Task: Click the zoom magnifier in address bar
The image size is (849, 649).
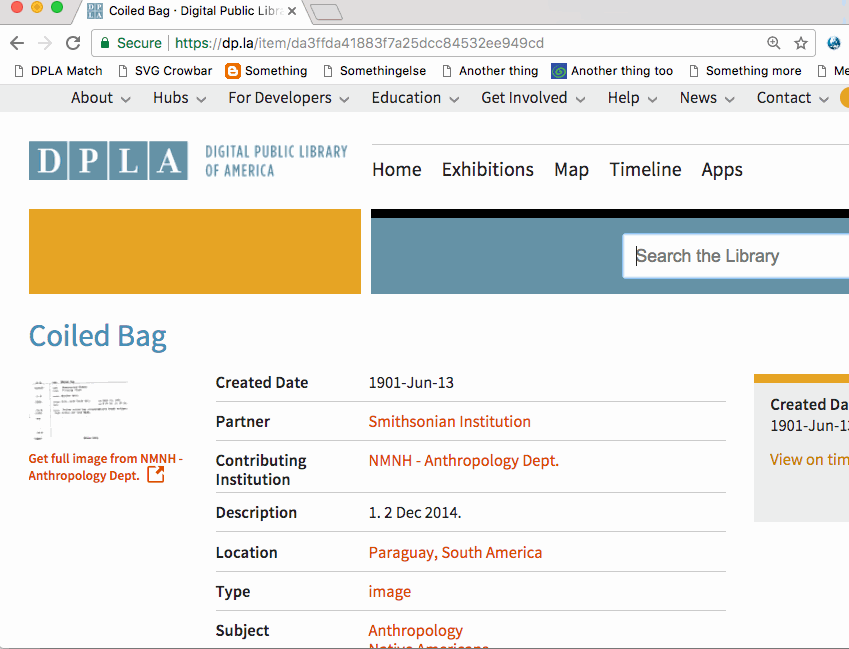Action: tap(774, 43)
